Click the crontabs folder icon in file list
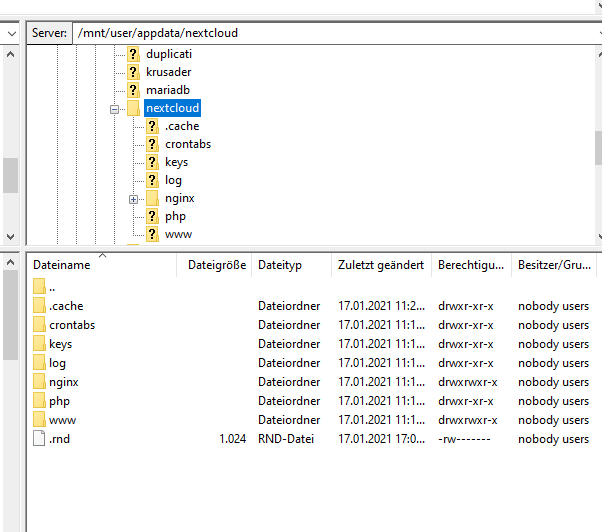This screenshot has height=532, width=602. [x=39, y=325]
